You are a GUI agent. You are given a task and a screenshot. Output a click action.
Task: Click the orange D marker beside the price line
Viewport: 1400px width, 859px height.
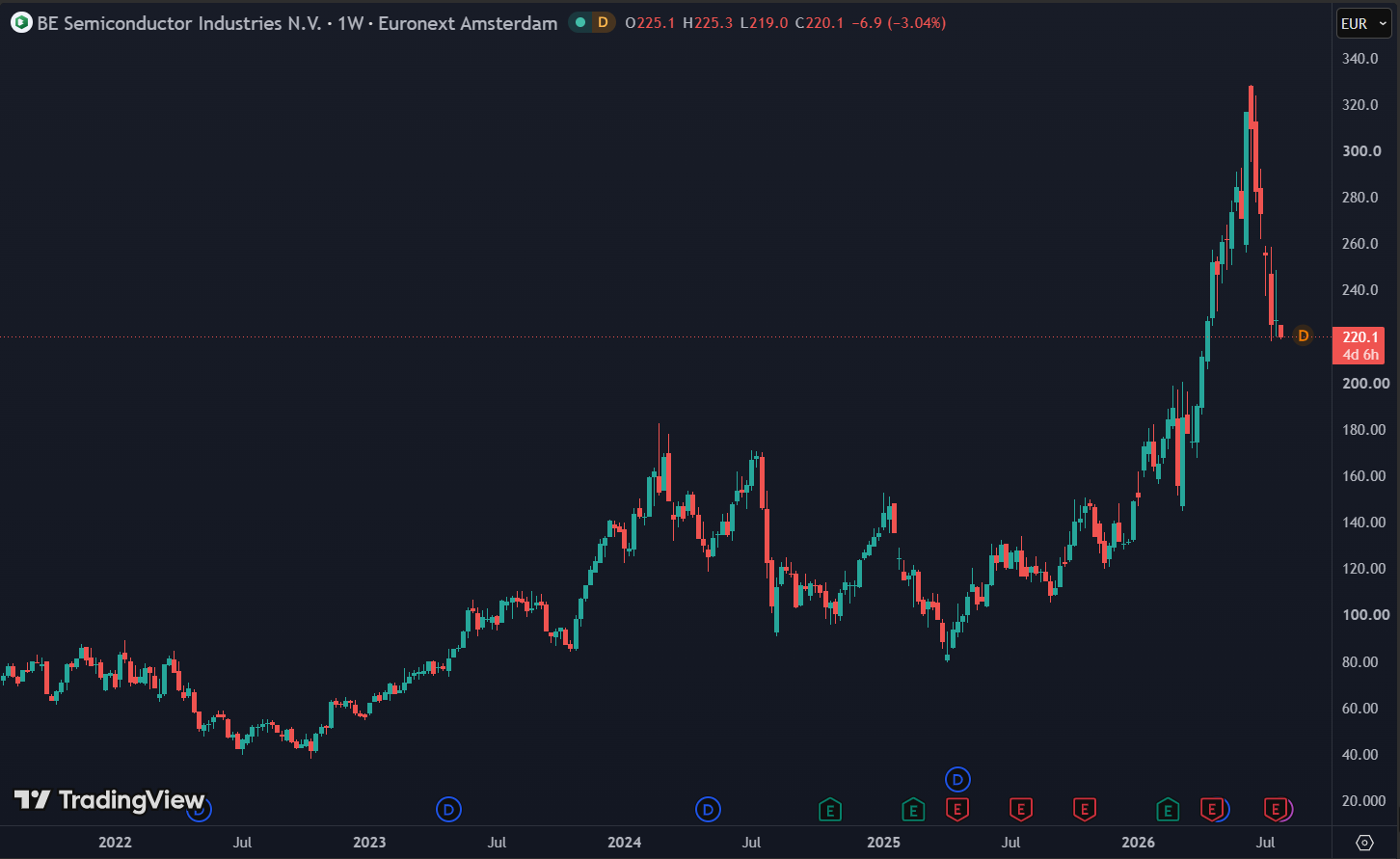1303,336
